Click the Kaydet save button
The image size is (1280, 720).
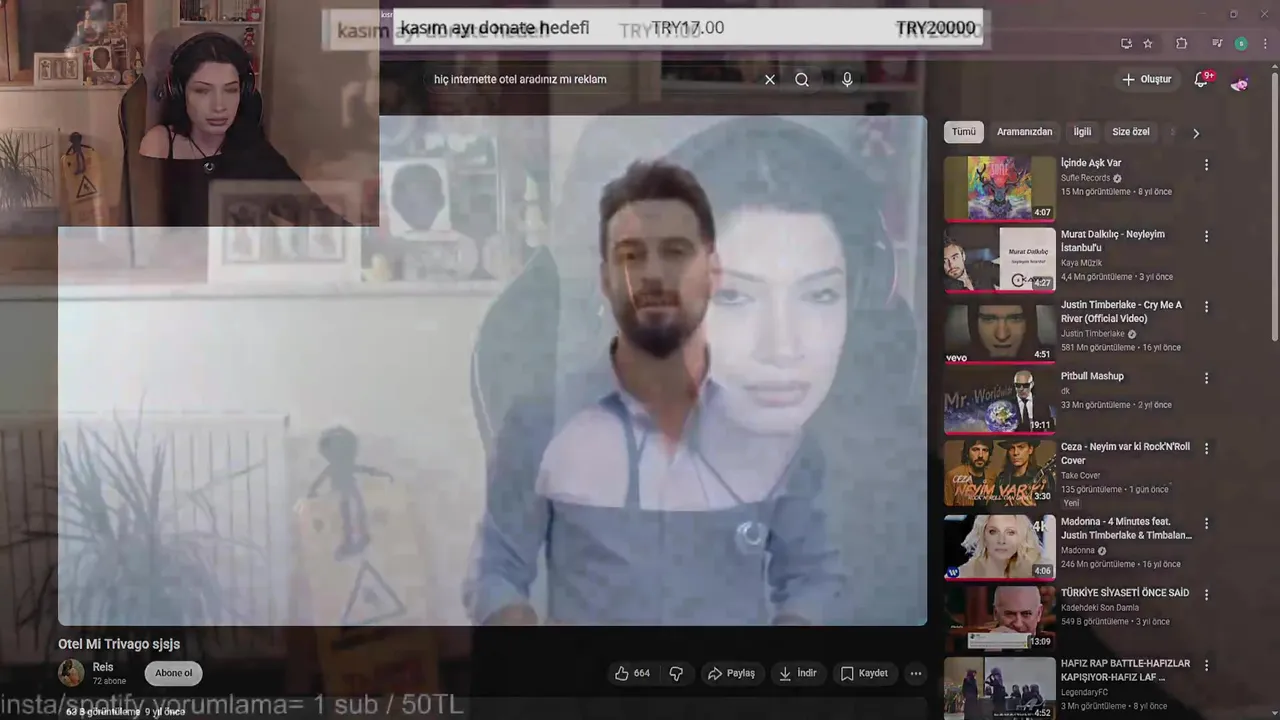pos(864,673)
